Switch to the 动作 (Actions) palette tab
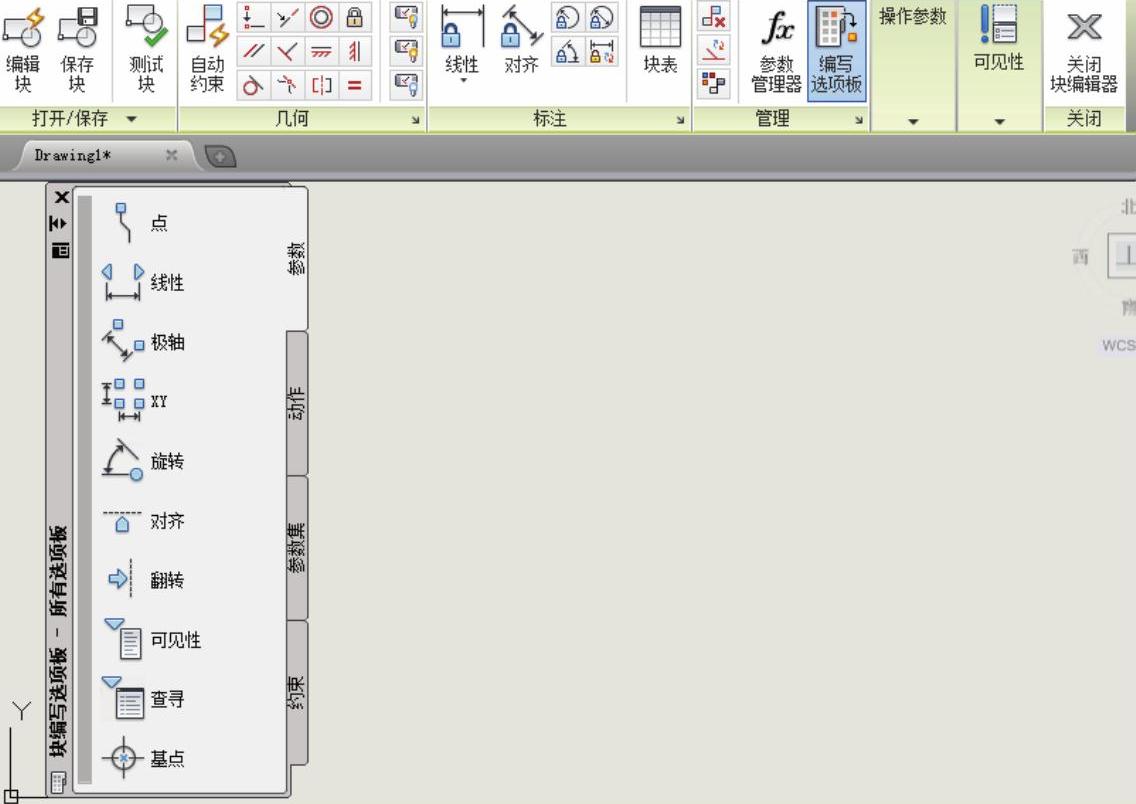This screenshot has height=804, width=1136. pyautogui.click(x=297, y=403)
